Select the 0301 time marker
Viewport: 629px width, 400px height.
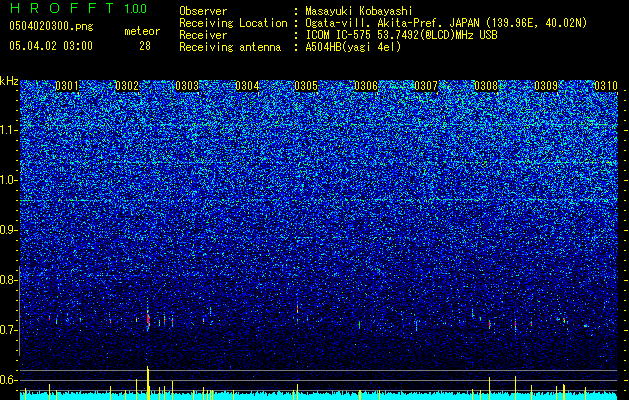pos(67,86)
